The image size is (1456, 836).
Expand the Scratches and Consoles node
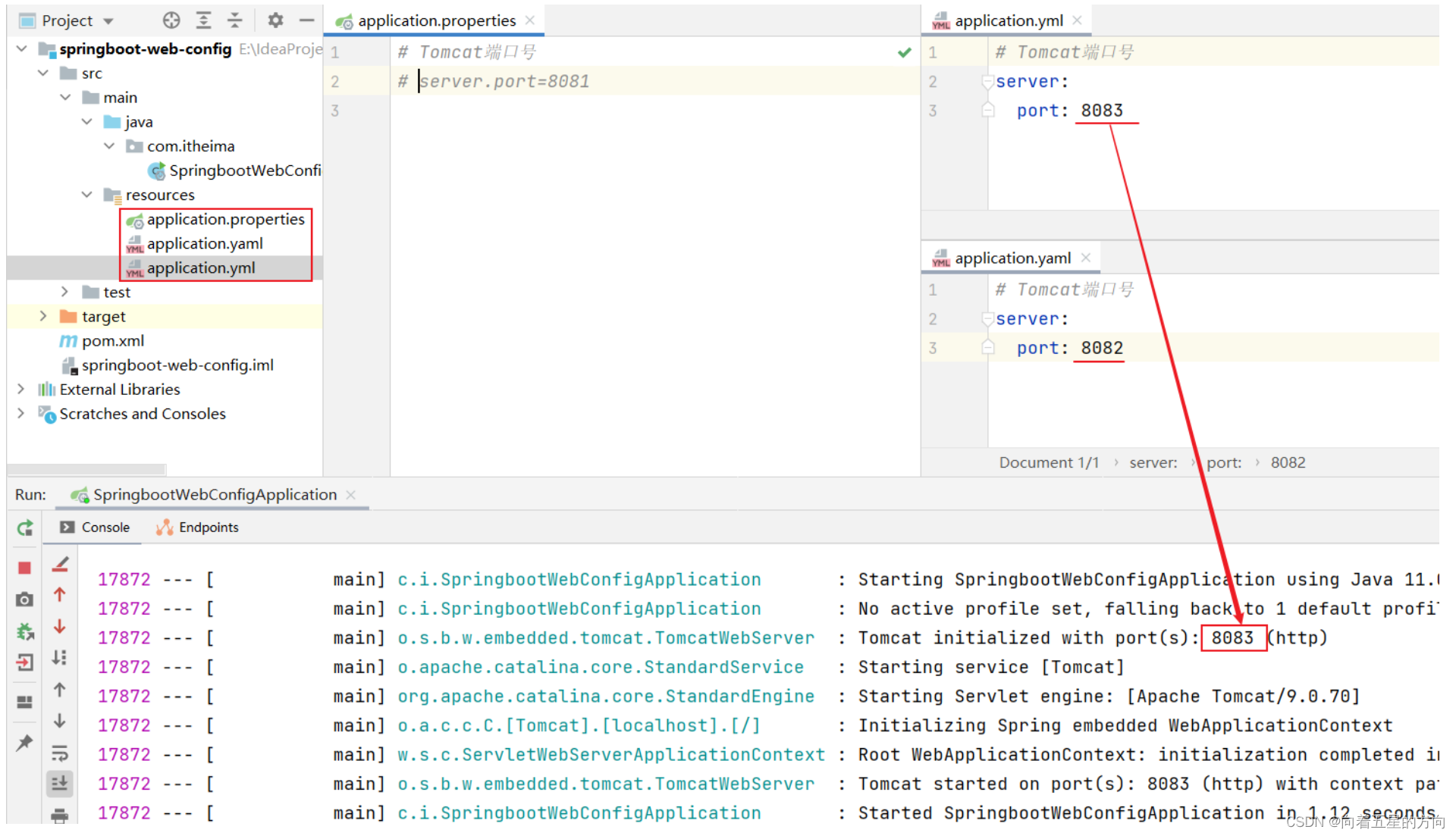(x=20, y=414)
